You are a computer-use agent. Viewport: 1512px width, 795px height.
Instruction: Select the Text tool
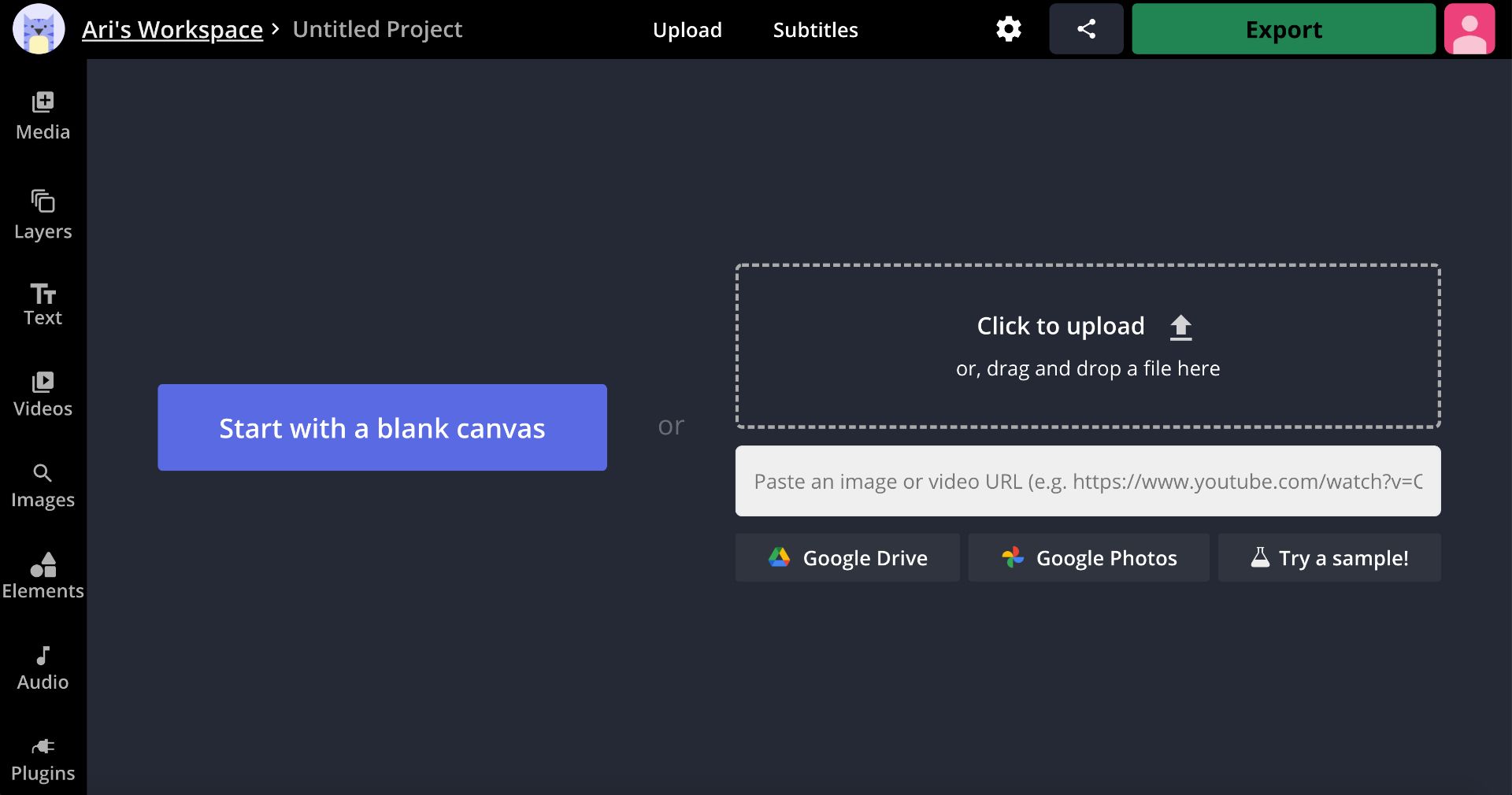click(43, 305)
